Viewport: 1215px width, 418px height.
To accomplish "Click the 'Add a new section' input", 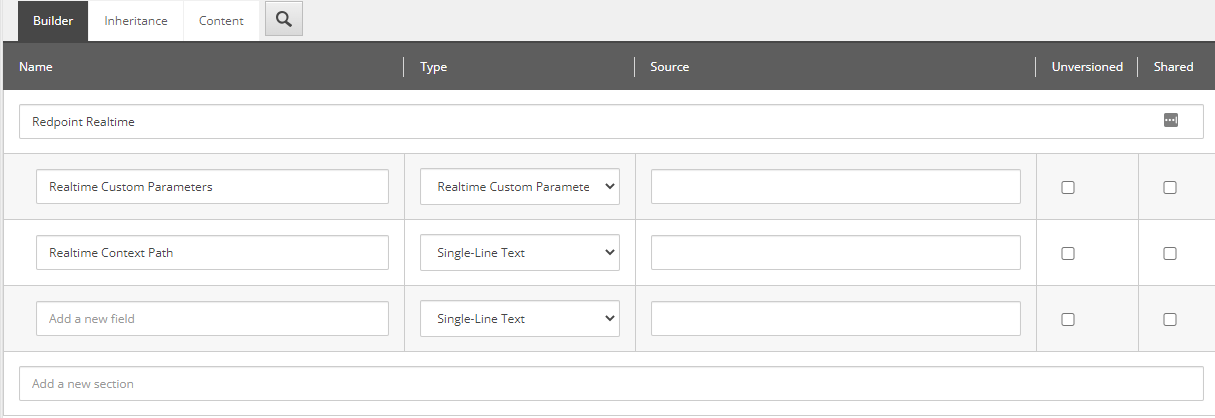I will point(610,384).
